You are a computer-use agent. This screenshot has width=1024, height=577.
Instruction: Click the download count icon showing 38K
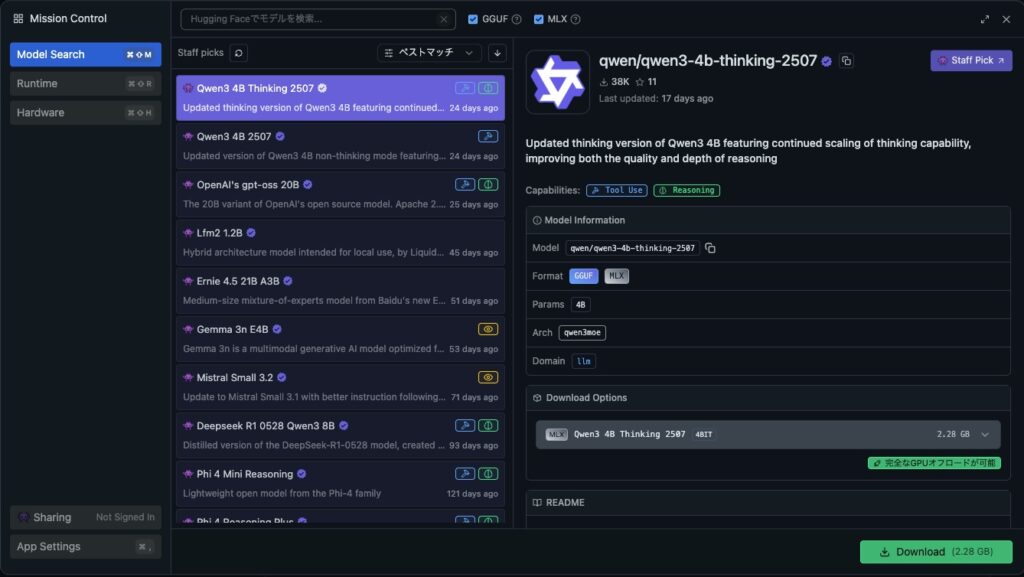tap(603, 82)
